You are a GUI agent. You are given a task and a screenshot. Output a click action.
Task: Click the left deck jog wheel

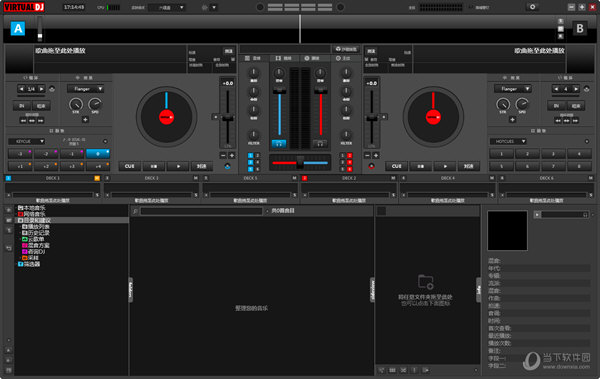pyautogui.click(x=166, y=117)
